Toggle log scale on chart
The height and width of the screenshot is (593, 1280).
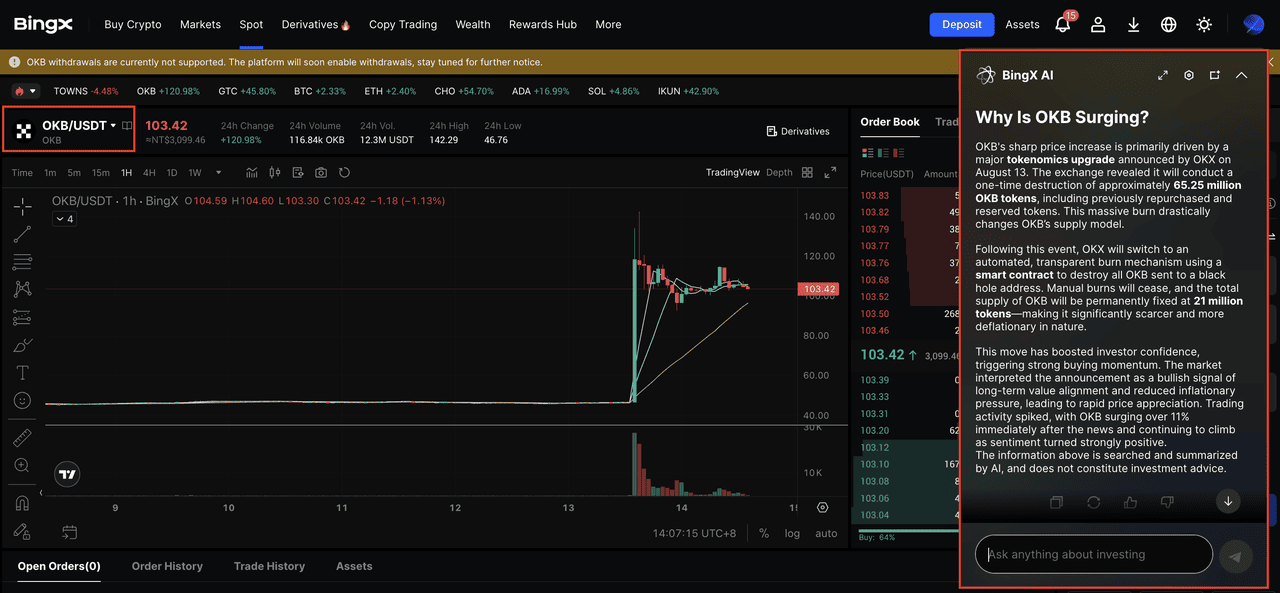click(792, 533)
